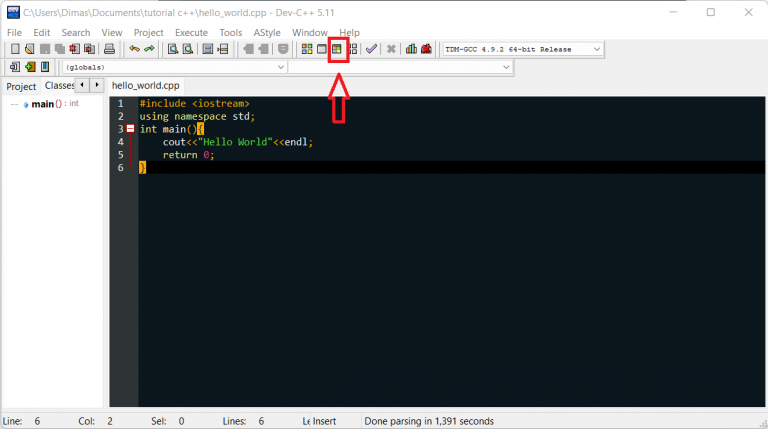Click the Insert mode status bar entry
The image size is (768, 429).
click(324, 421)
